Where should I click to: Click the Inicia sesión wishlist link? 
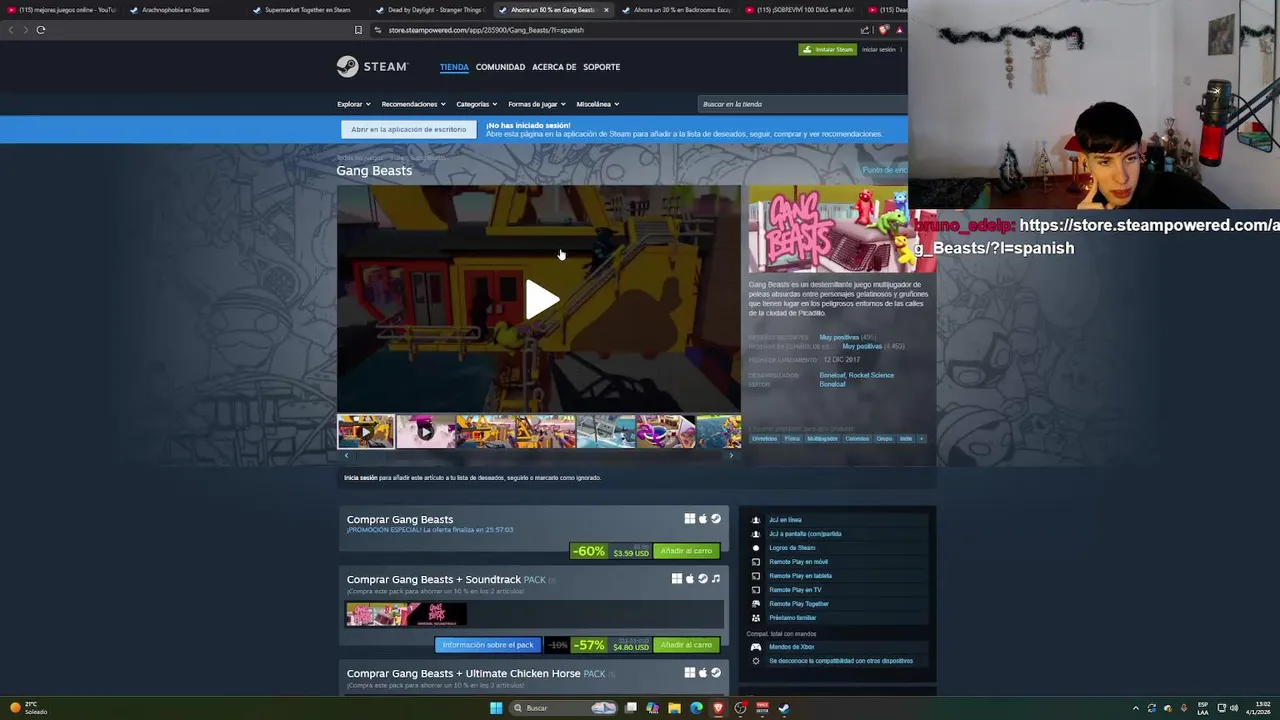(x=361, y=478)
